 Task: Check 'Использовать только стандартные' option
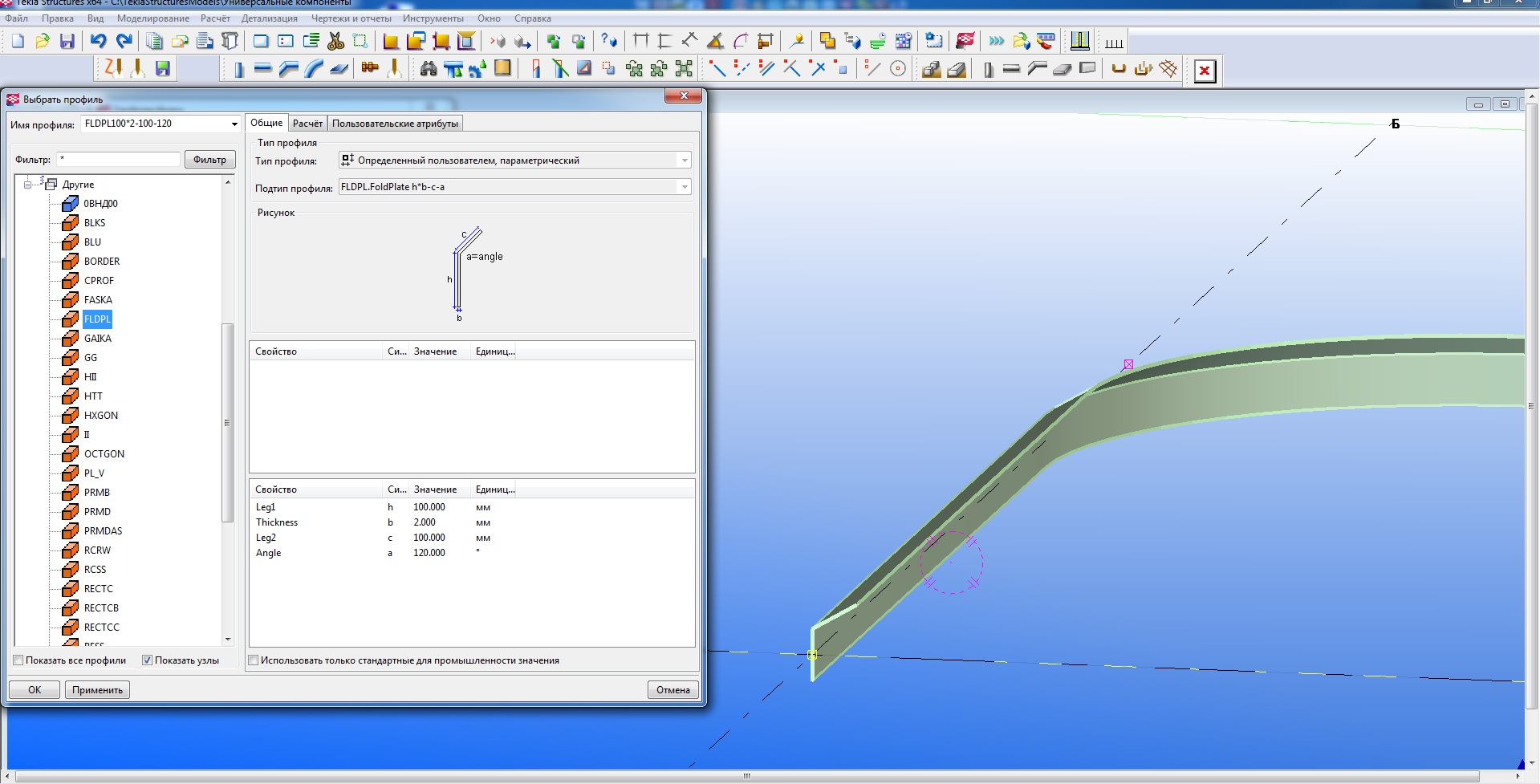pos(254,660)
